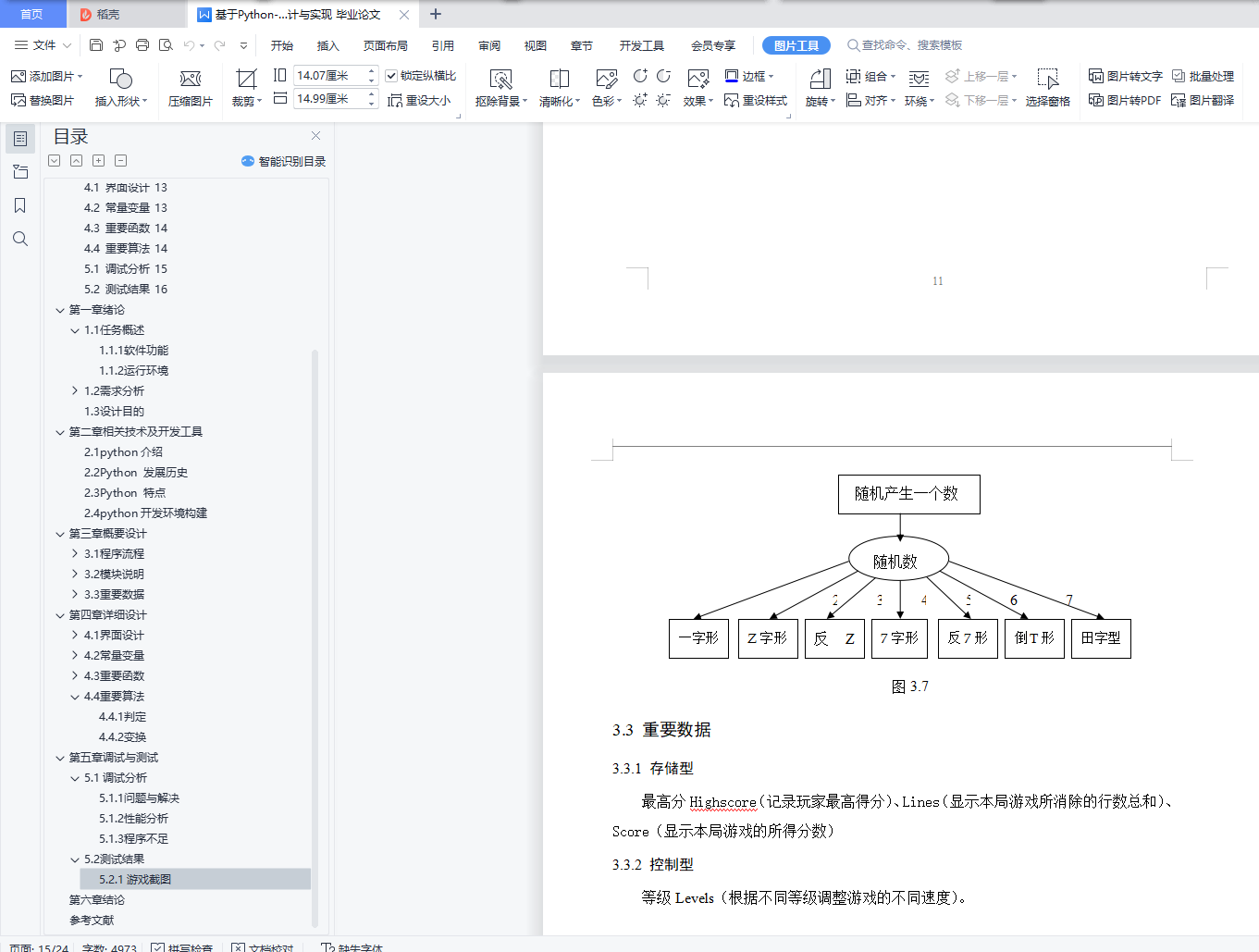Click the decrease contrast icon
Viewport: 1259px width, 952px height.
663,76
